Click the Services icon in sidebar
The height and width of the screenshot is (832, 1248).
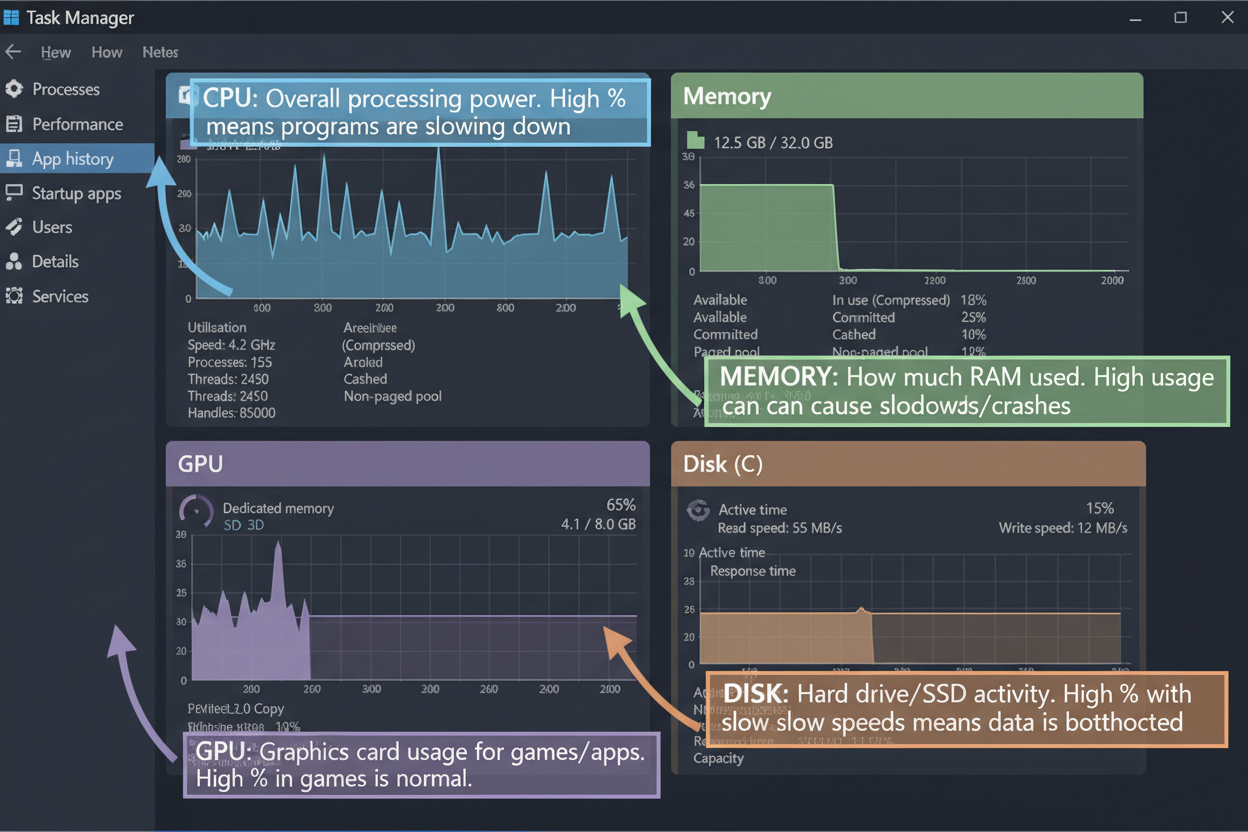[14, 296]
